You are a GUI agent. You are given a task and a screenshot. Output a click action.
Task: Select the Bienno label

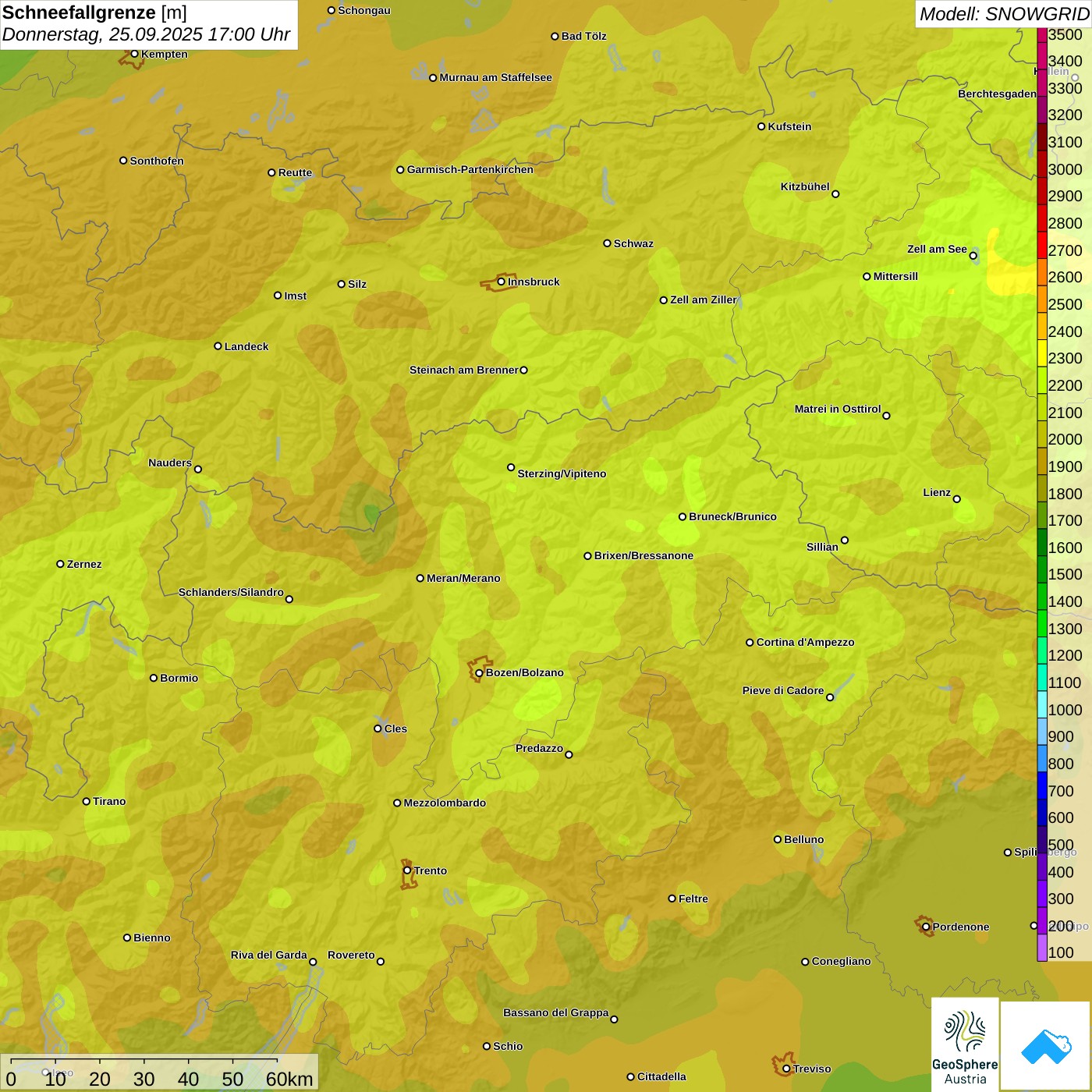[x=151, y=938]
